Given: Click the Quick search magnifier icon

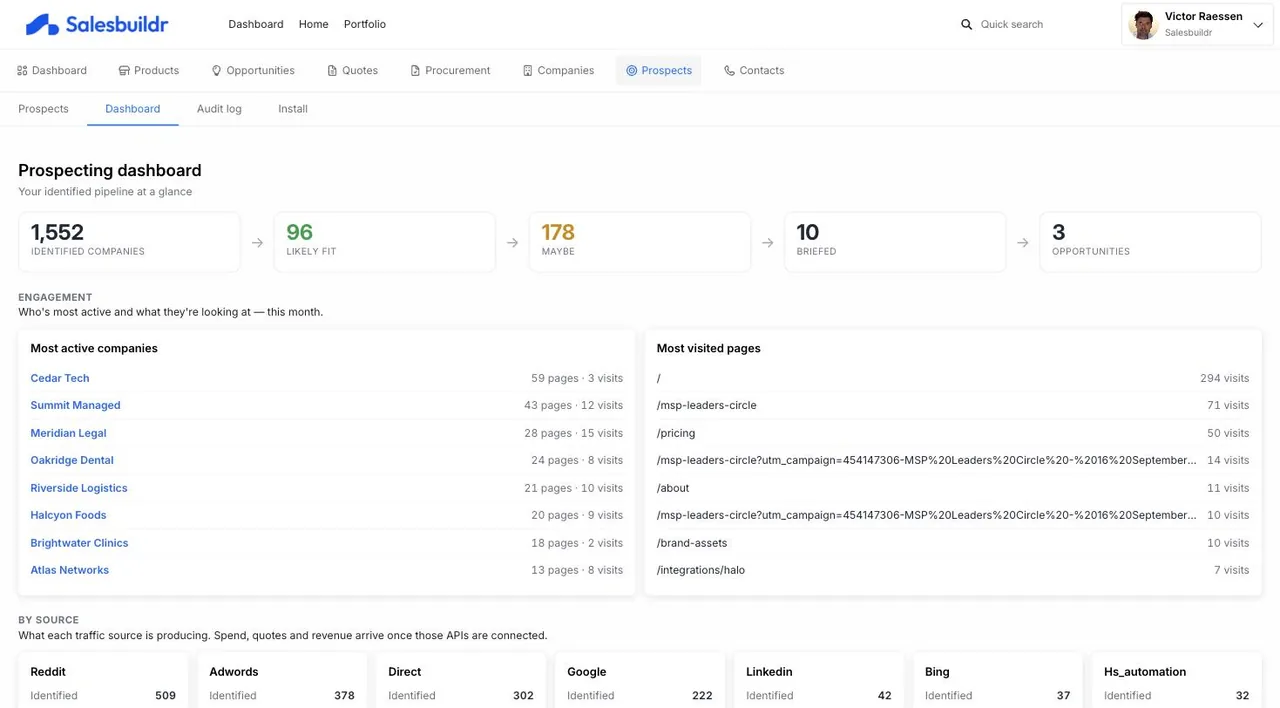Looking at the screenshot, I should (x=966, y=24).
